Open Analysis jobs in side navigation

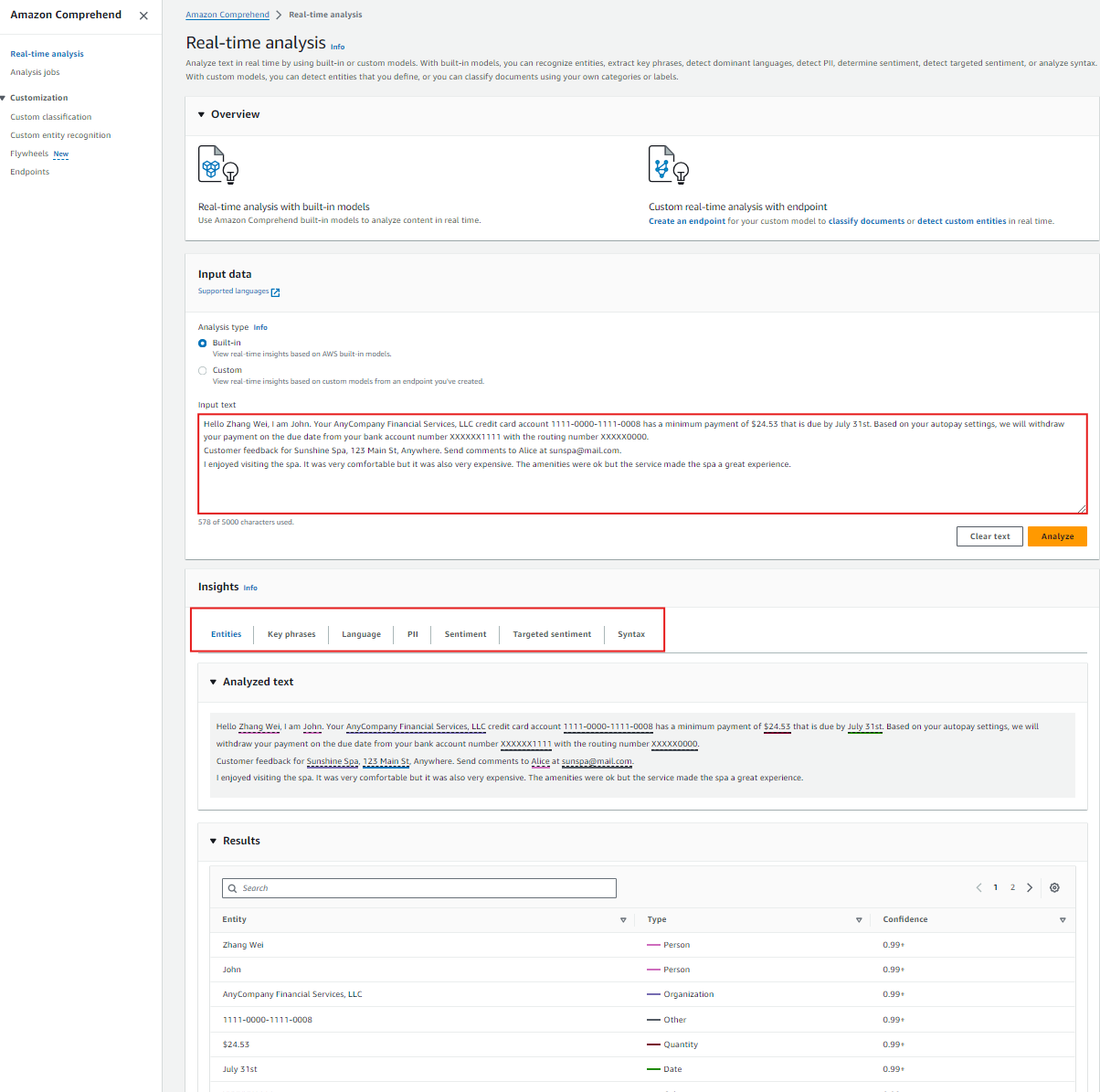point(35,72)
